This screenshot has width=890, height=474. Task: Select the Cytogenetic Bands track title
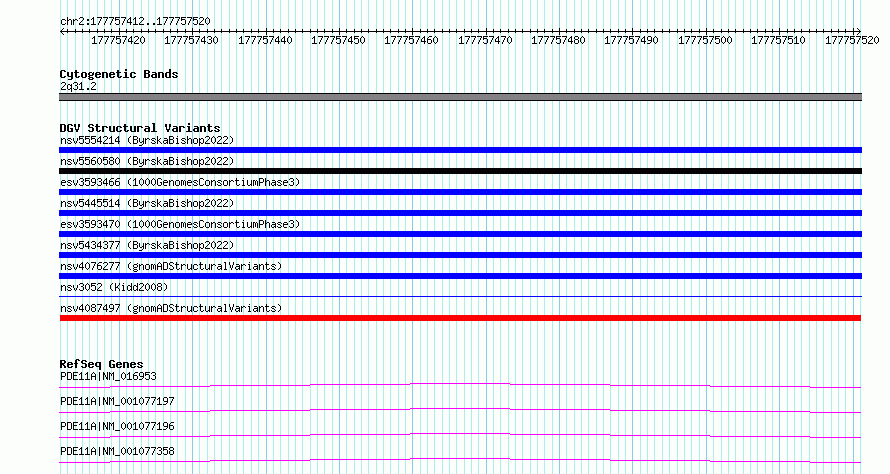click(x=119, y=74)
